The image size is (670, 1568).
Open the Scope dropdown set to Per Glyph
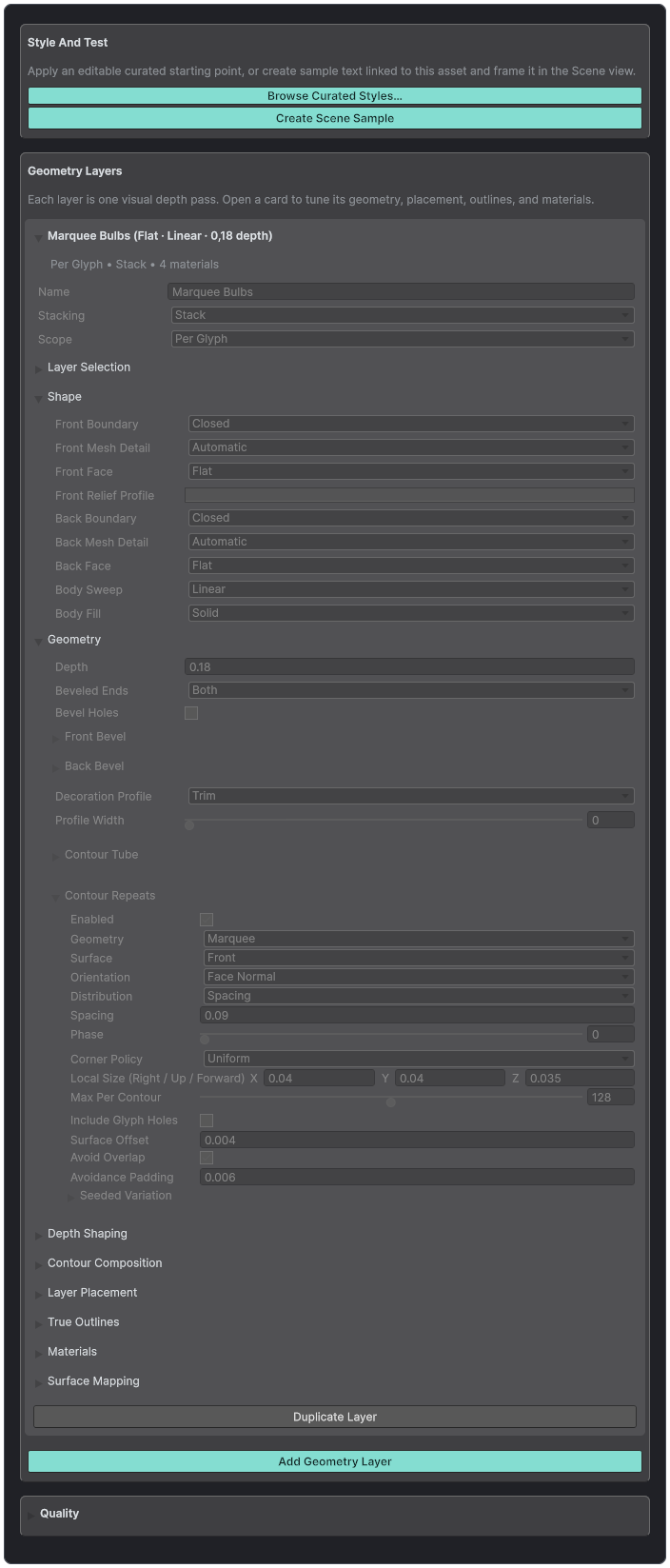click(403, 339)
